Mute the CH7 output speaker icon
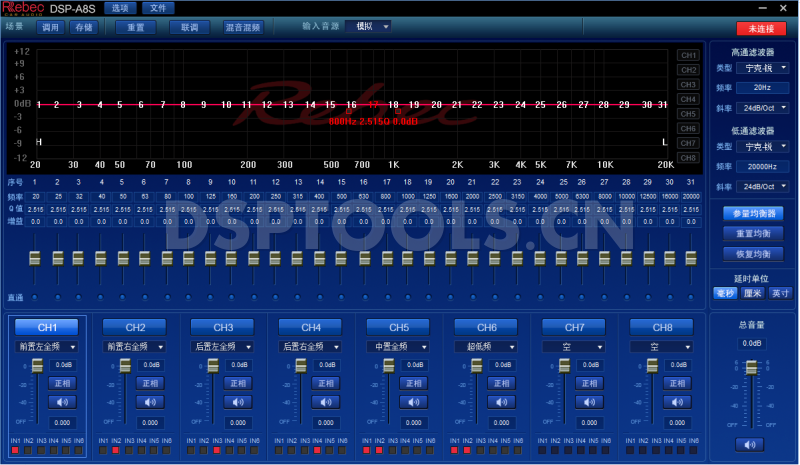The width and height of the screenshot is (800, 465). coord(589,402)
